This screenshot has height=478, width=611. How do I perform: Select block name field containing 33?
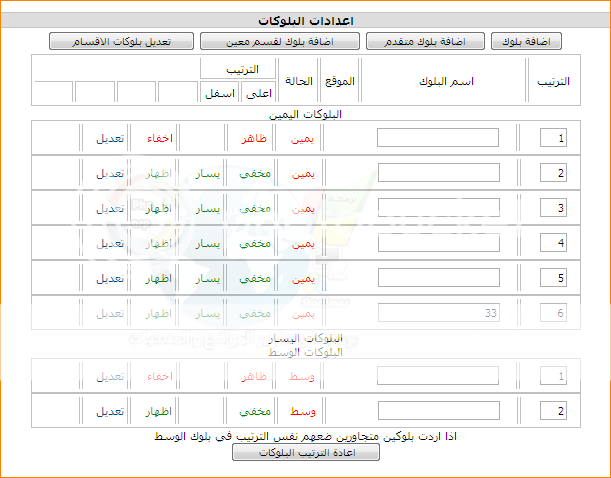439,313
